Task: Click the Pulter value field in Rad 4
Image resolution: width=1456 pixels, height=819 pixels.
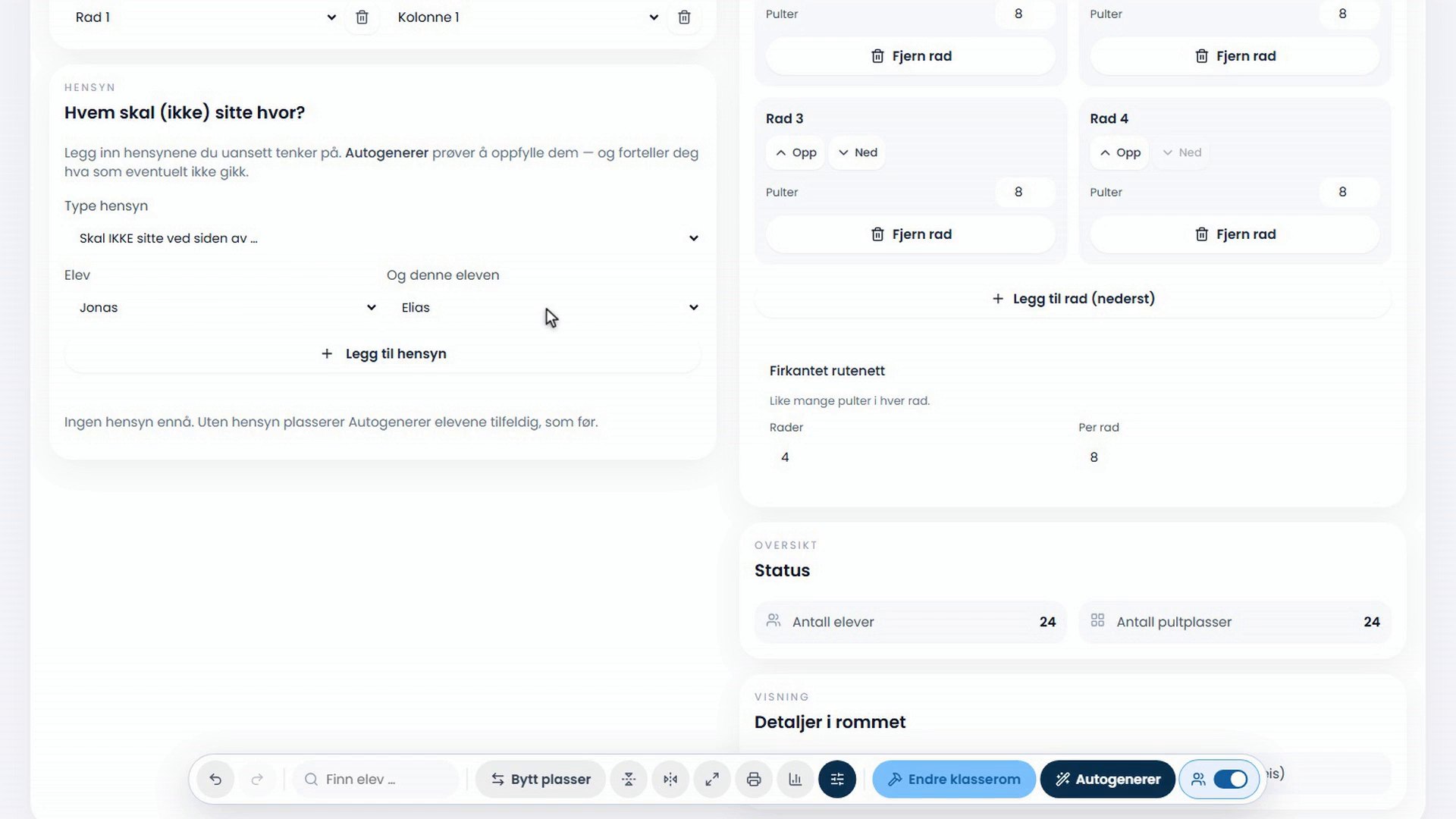Action: [x=1349, y=192]
